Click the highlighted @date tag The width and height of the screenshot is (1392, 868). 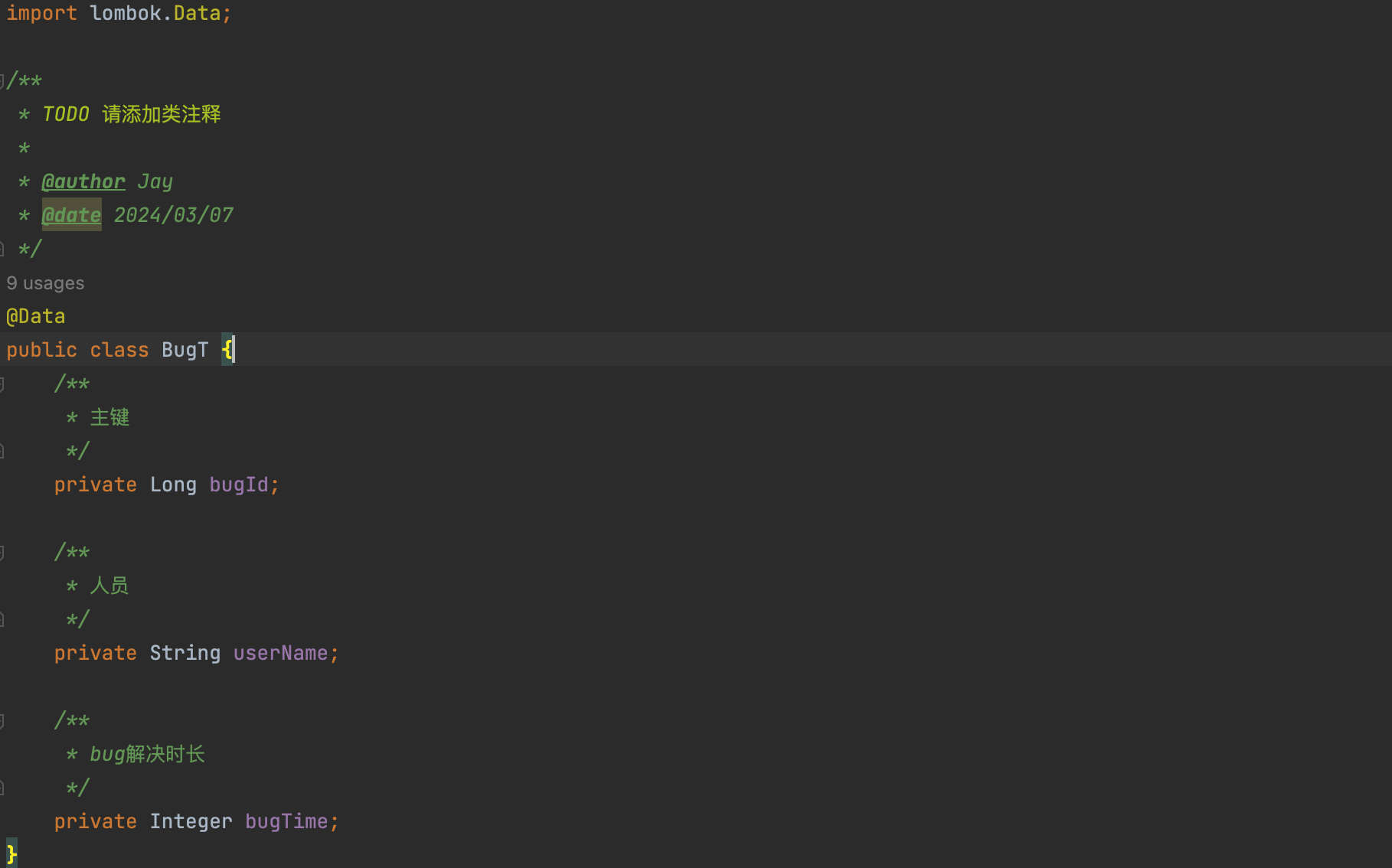(x=71, y=215)
